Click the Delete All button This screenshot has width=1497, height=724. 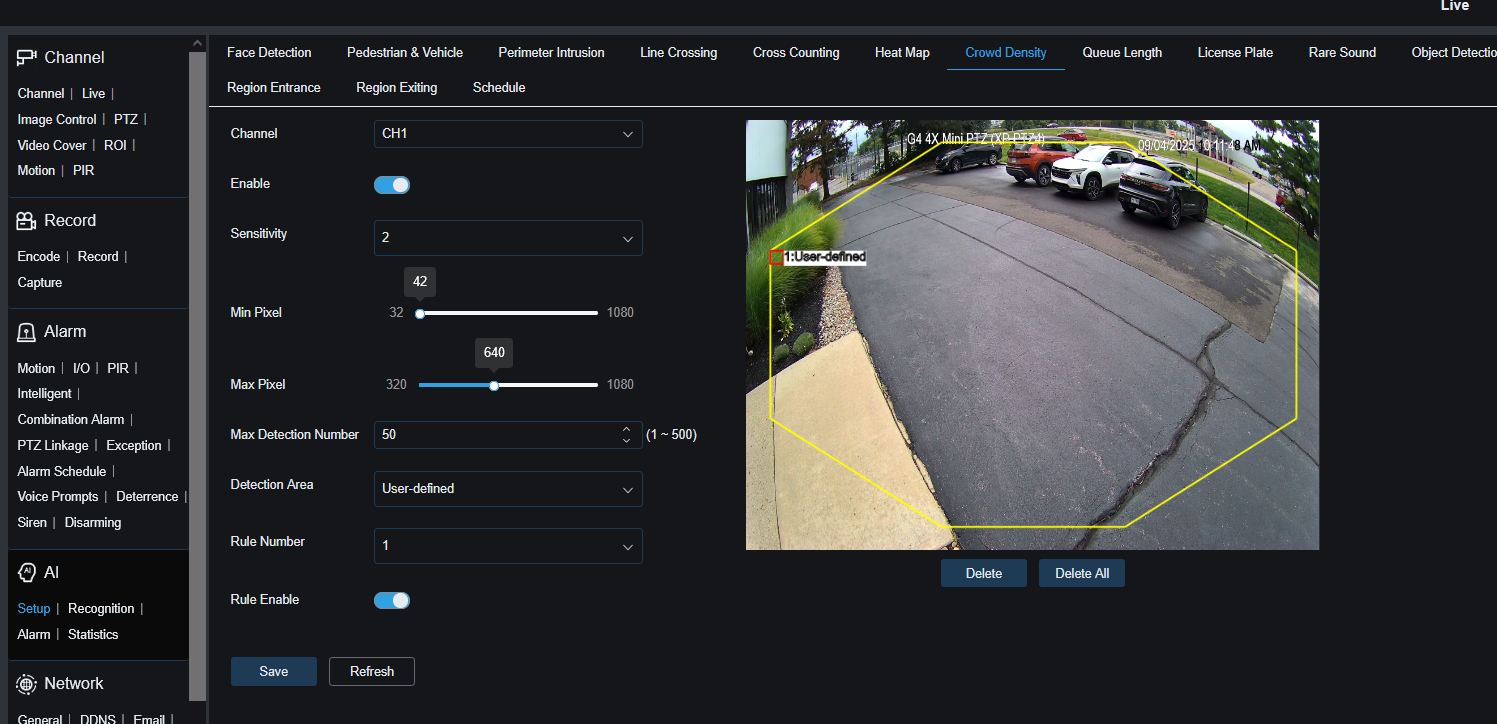click(1082, 574)
